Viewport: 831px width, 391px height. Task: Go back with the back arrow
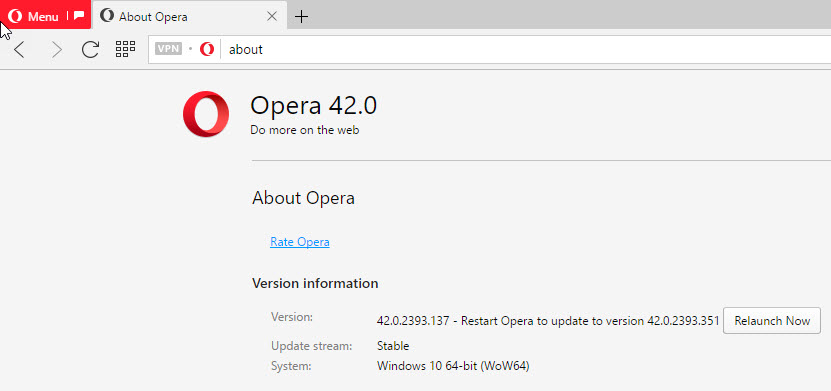20,50
